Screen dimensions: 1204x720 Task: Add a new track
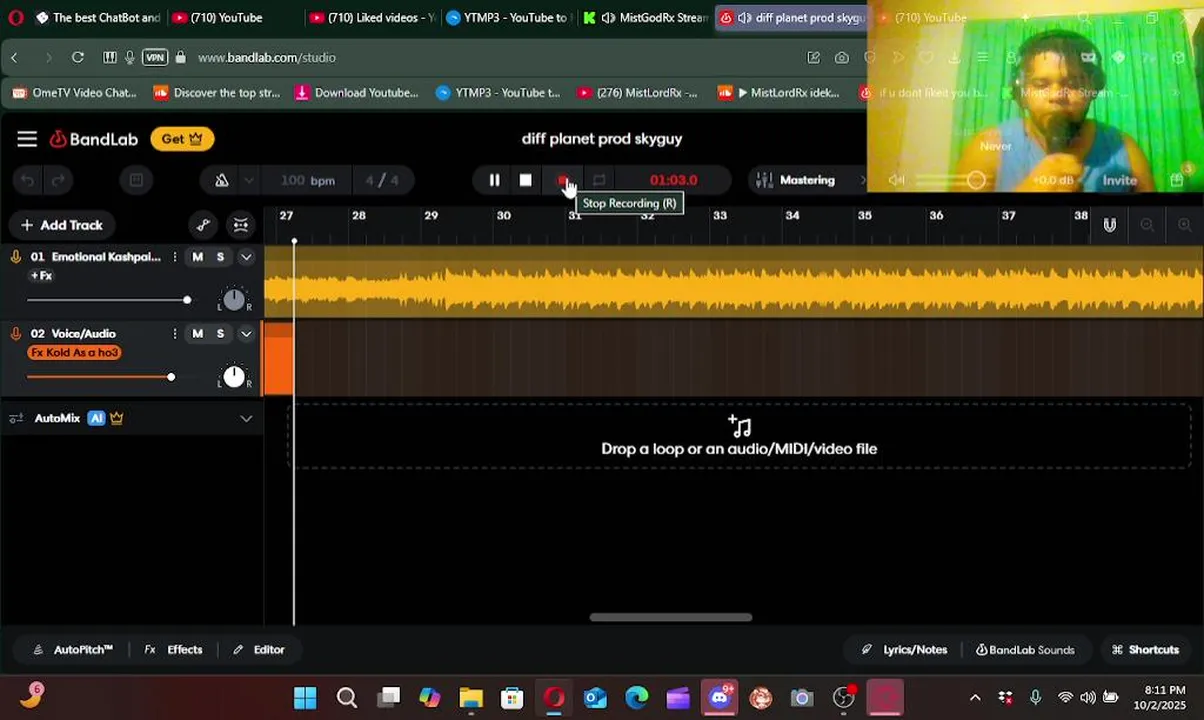62,225
